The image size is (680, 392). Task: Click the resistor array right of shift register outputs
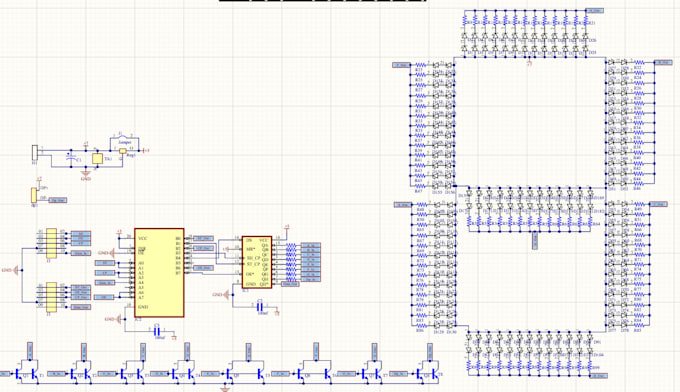pos(291,262)
